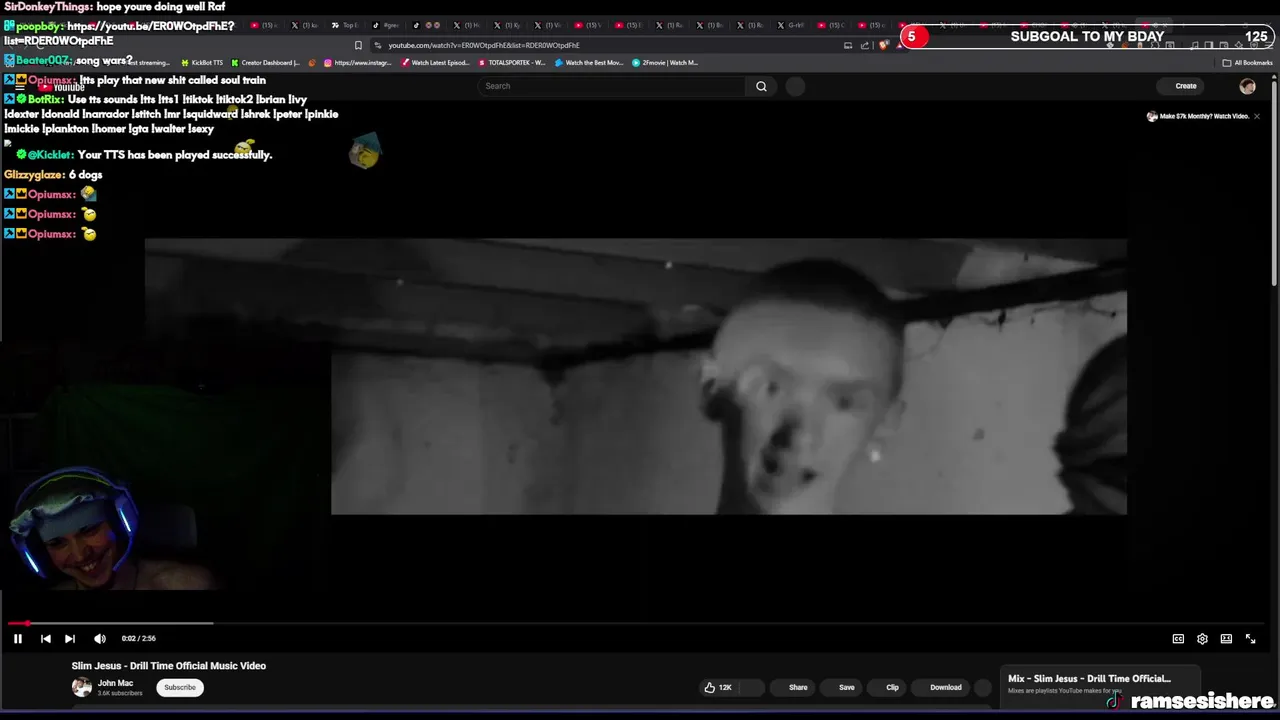Open the player settings gear
This screenshot has height=720, width=1280.
[1202, 639]
